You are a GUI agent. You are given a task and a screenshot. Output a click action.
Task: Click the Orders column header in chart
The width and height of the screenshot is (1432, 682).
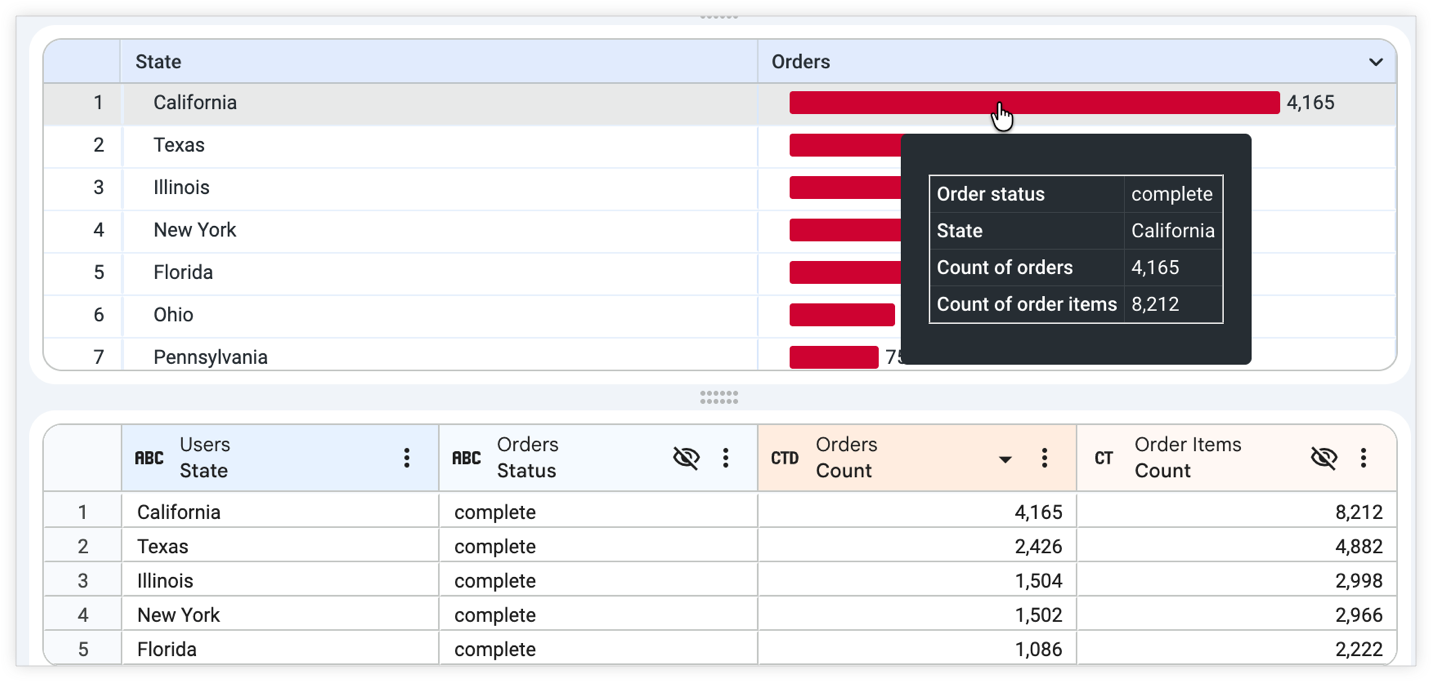pos(1076,62)
